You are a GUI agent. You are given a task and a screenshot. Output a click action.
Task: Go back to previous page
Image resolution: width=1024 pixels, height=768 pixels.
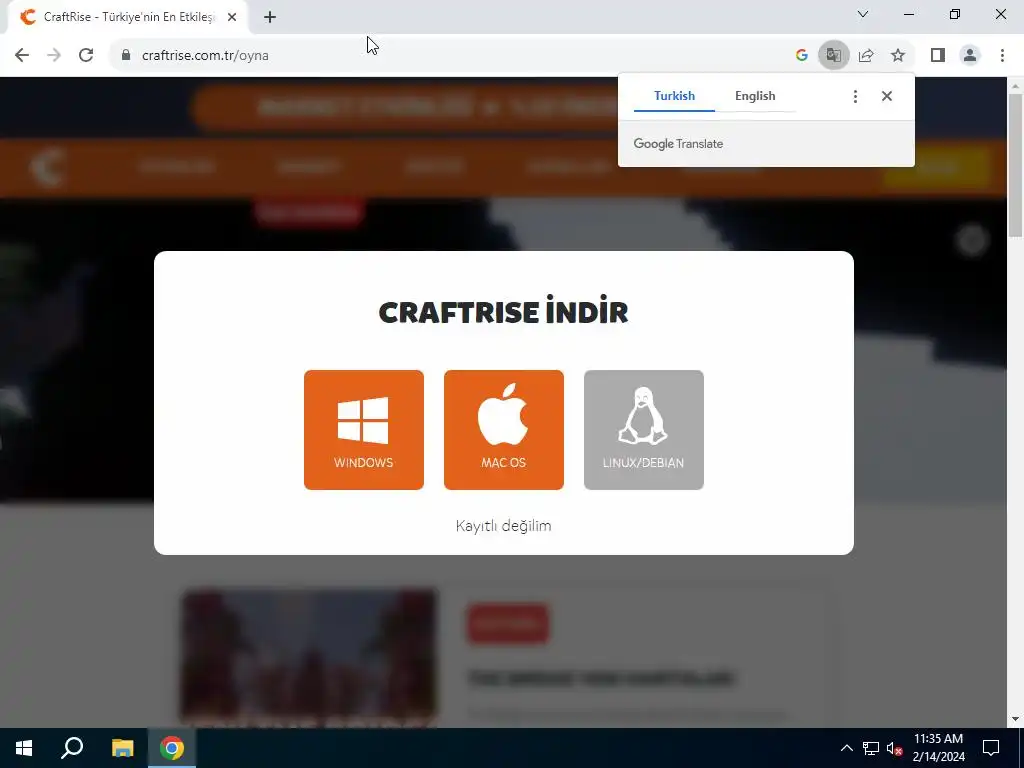(x=22, y=56)
